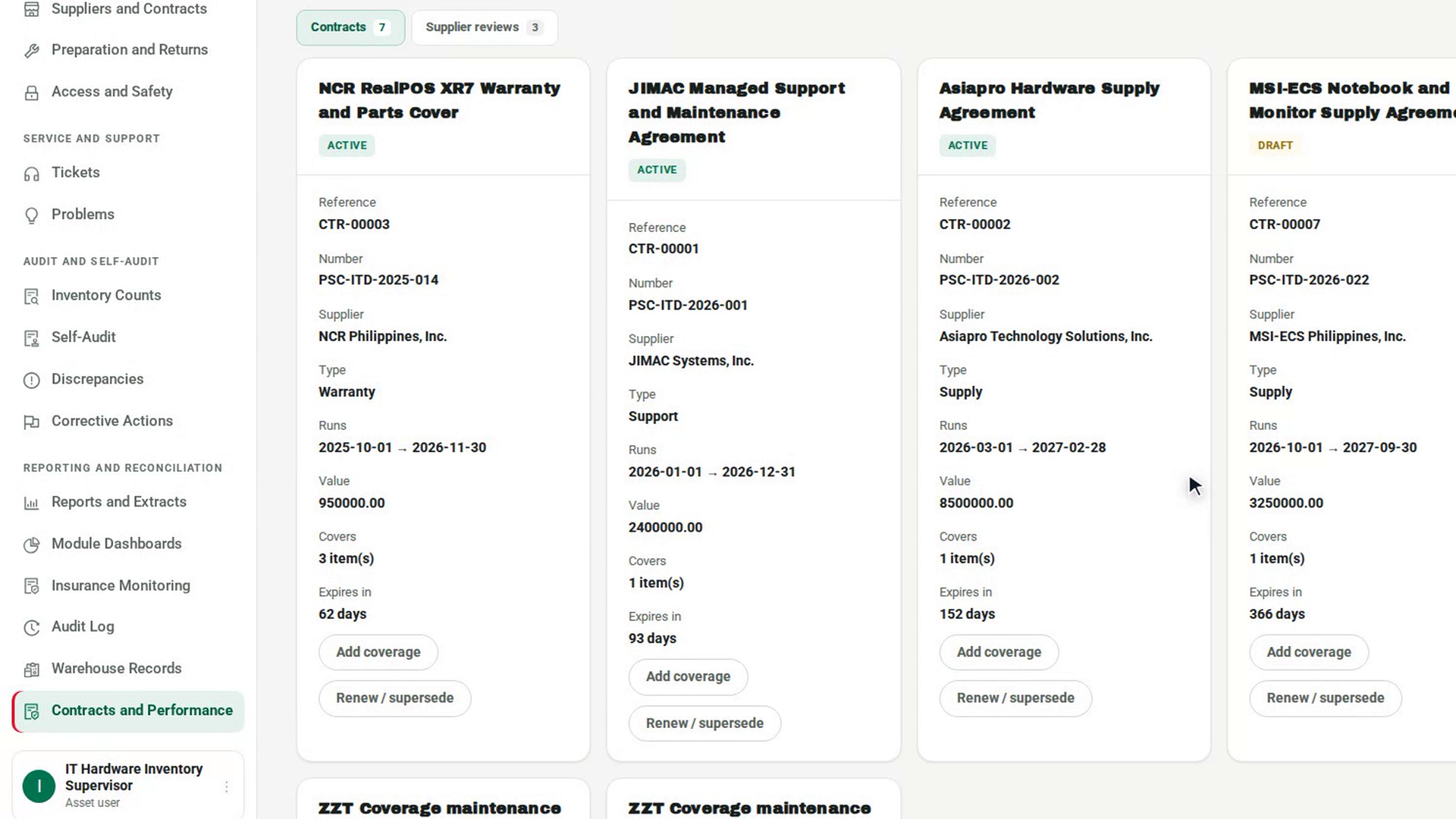Select reference CTR-00002

[975, 224]
